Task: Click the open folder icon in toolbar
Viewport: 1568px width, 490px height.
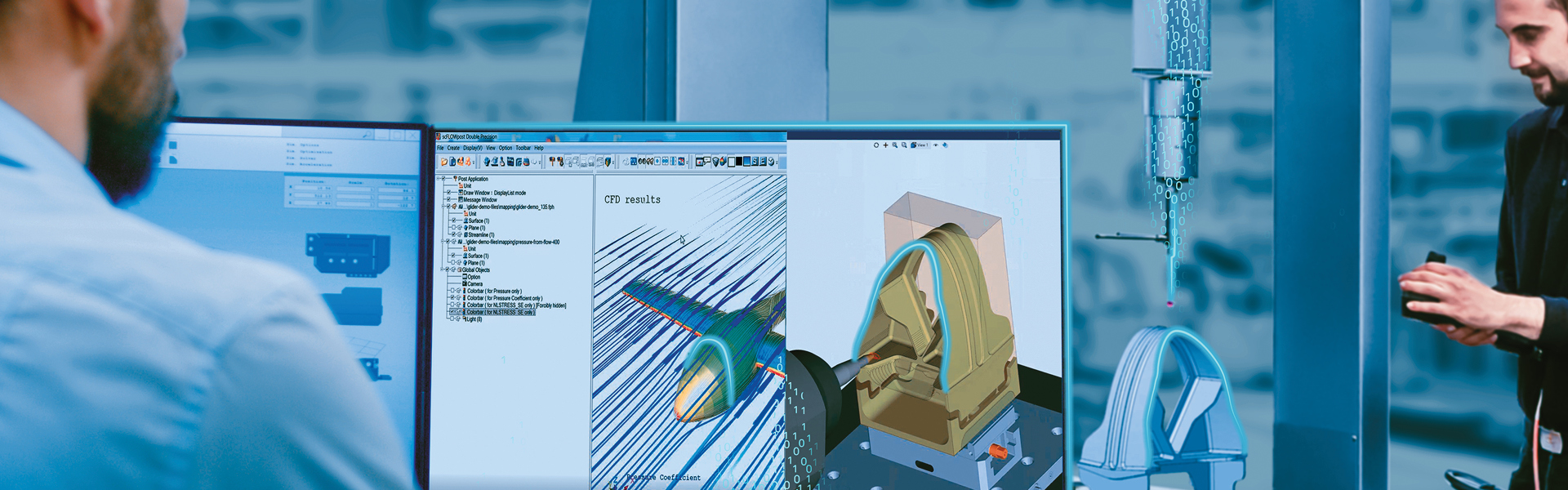Action: pos(443,162)
